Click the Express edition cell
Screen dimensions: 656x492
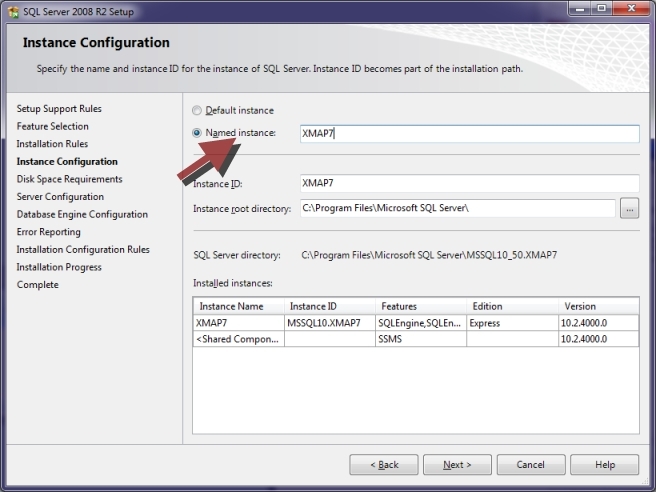(512, 323)
